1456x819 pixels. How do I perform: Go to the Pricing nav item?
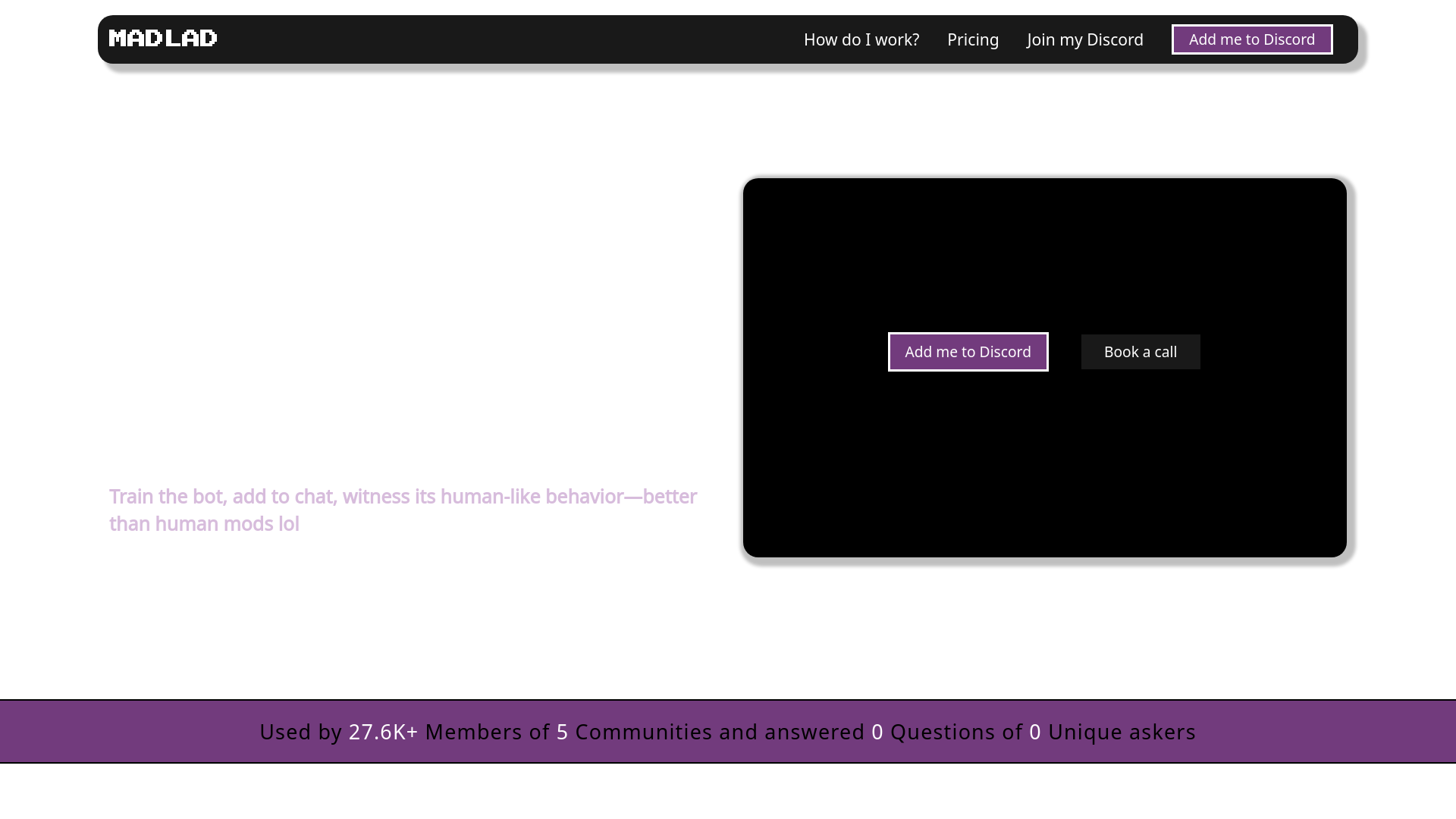(972, 39)
